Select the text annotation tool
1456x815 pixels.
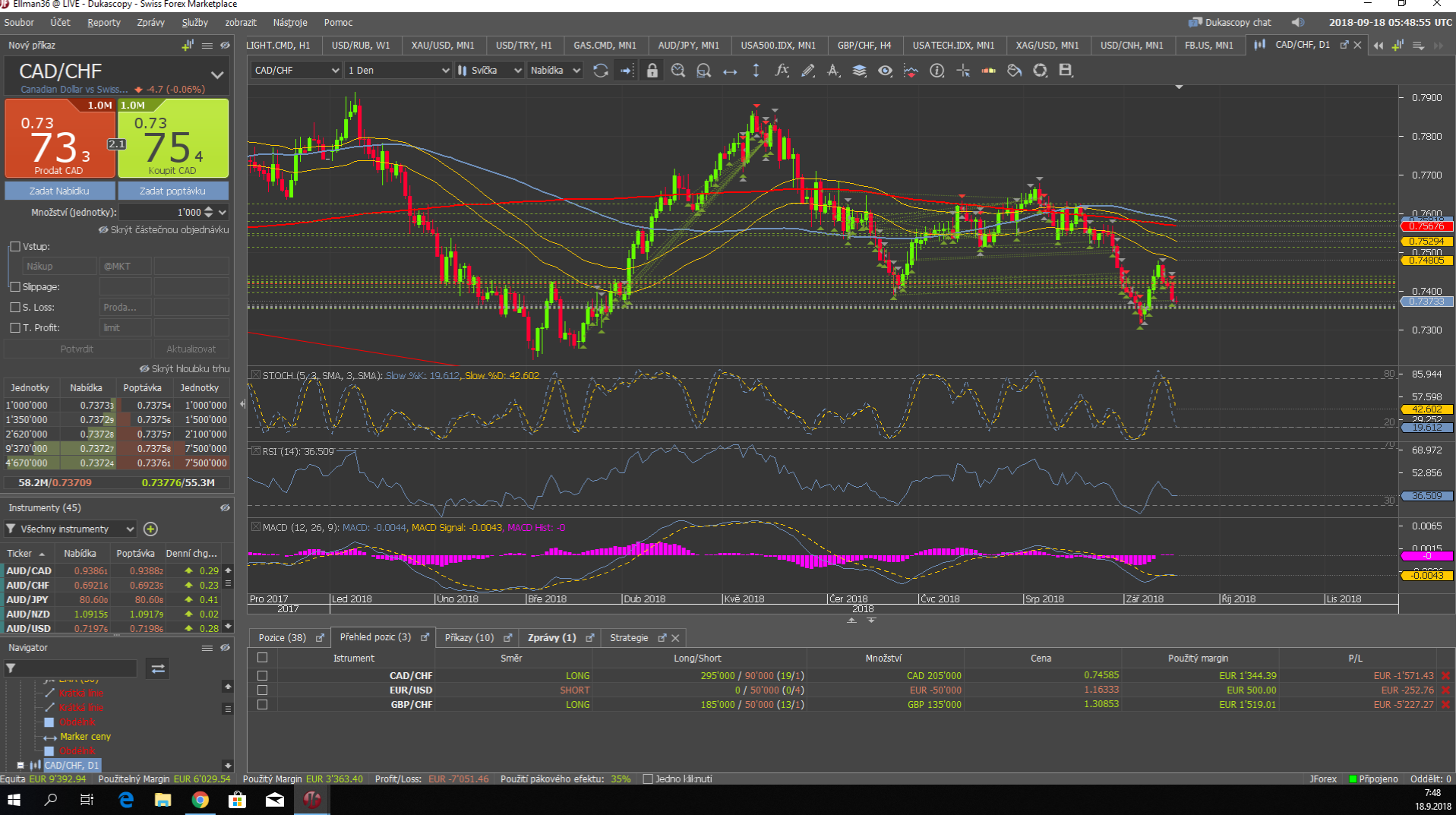(x=833, y=71)
